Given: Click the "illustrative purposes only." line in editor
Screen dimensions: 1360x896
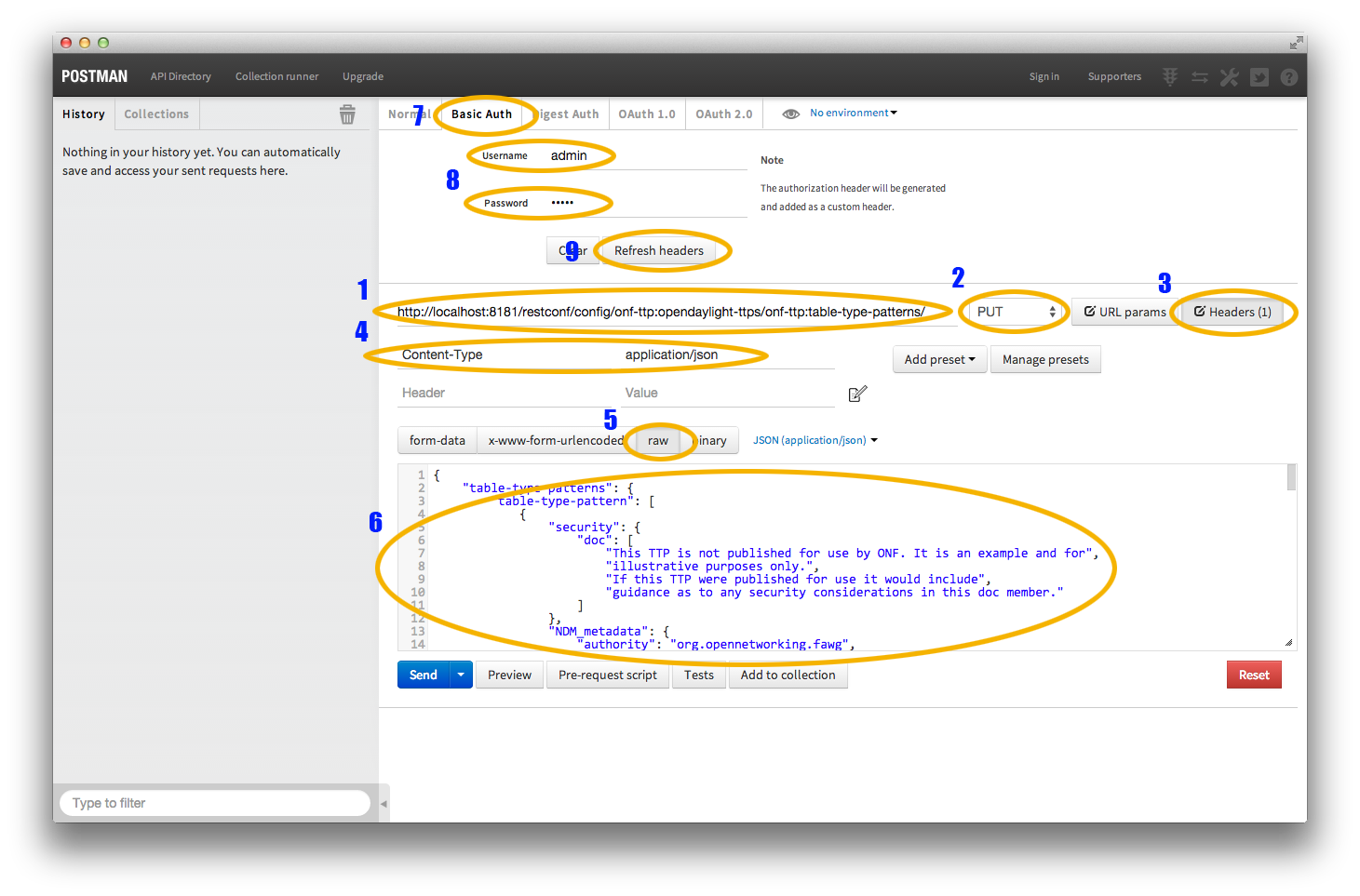Looking at the screenshot, I should (x=712, y=566).
